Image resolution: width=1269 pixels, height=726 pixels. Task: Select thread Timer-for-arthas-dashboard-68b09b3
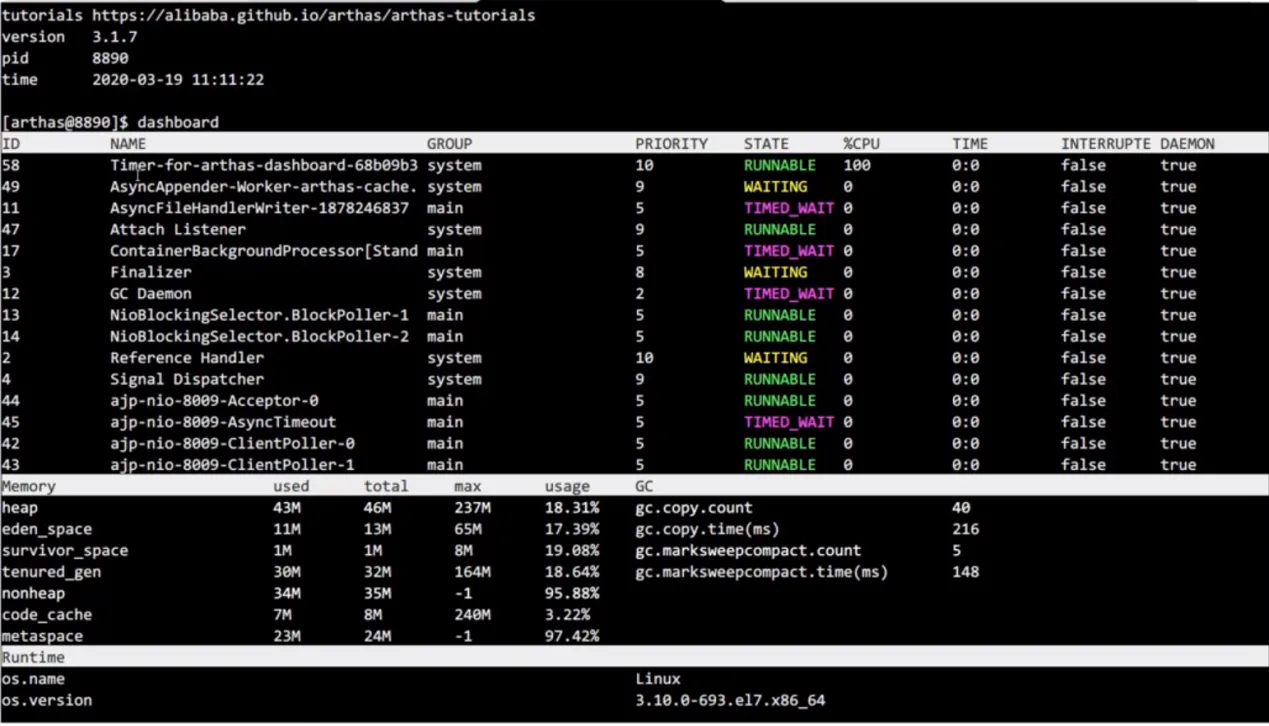(264, 165)
